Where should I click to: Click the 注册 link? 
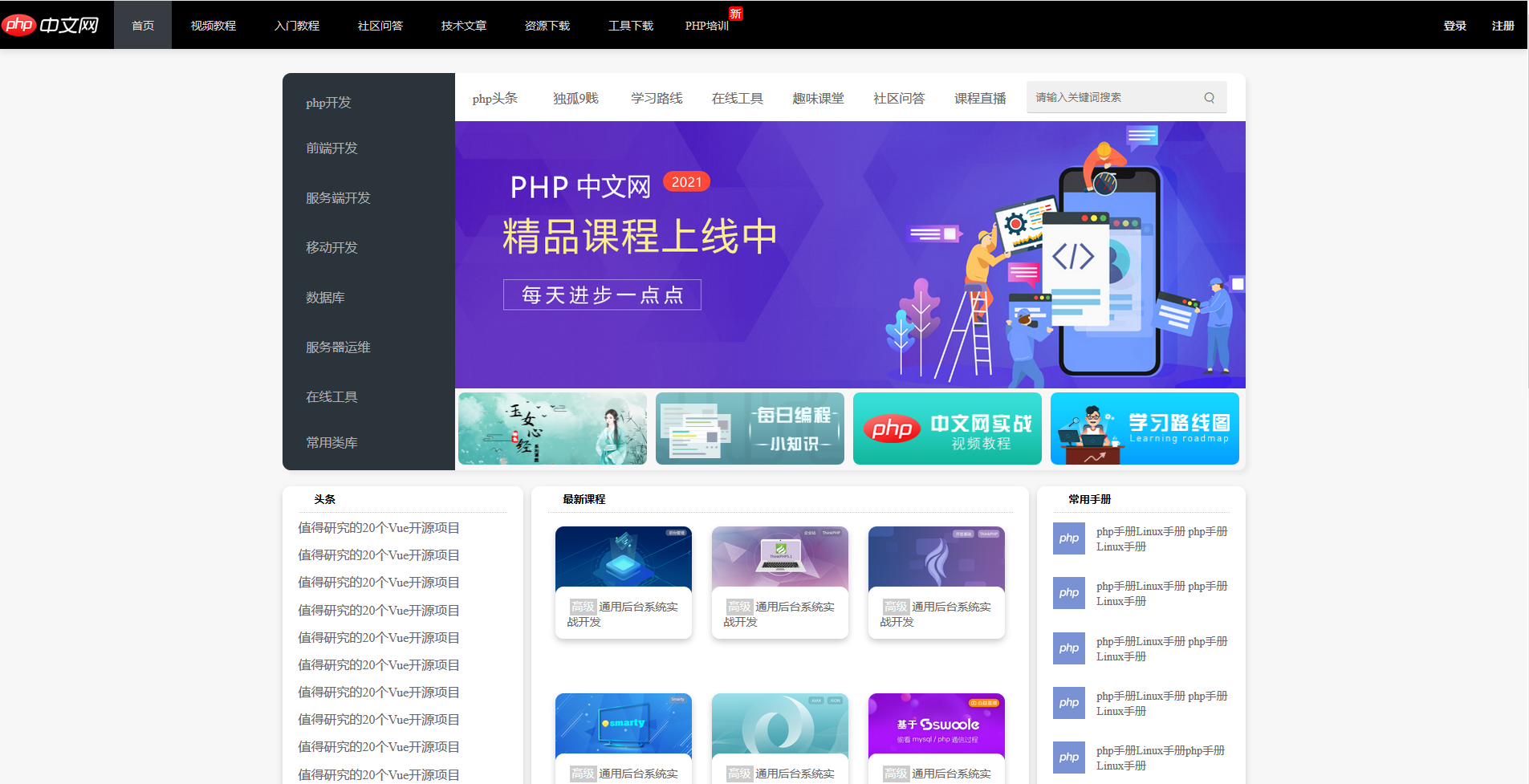pyautogui.click(x=1503, y=26)
